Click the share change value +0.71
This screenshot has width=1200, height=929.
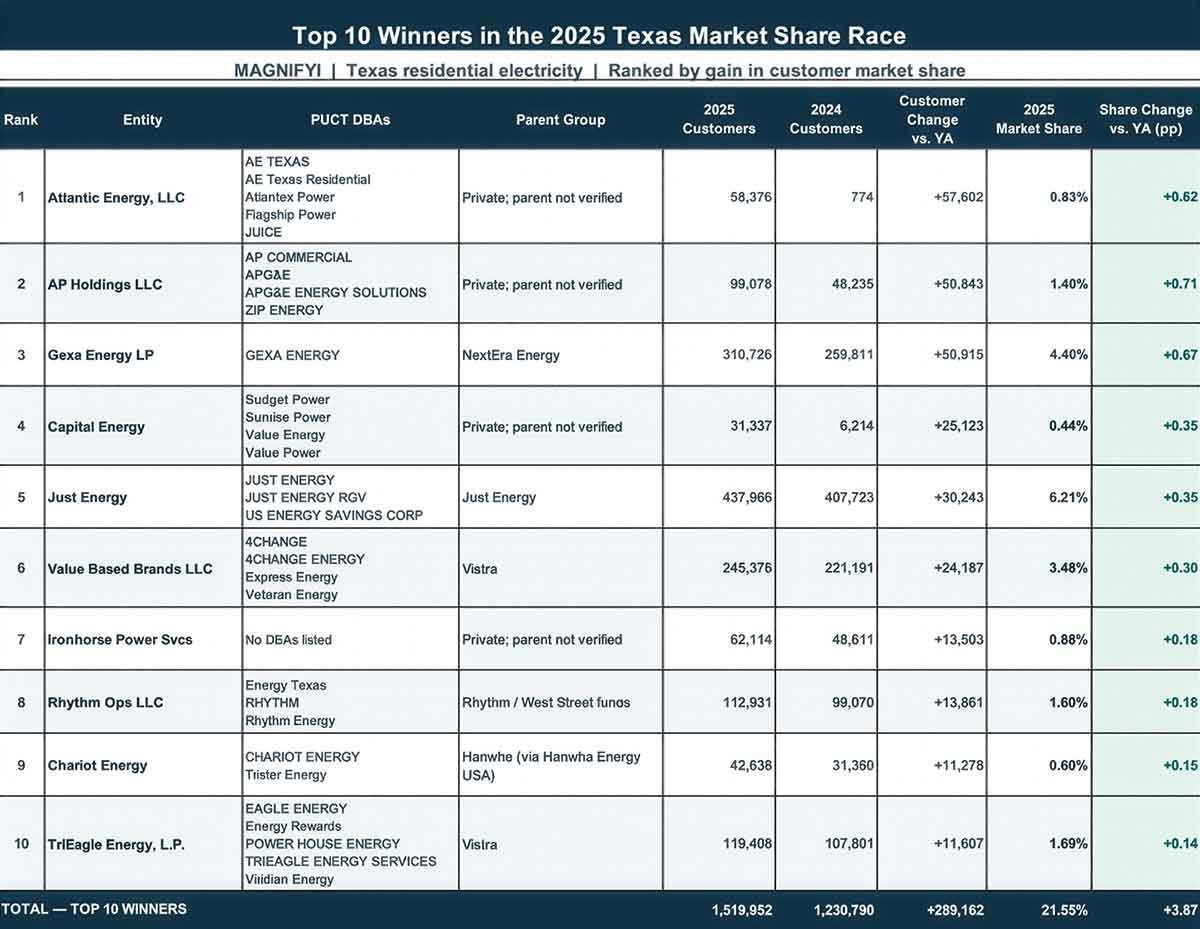pos(1180,284)
